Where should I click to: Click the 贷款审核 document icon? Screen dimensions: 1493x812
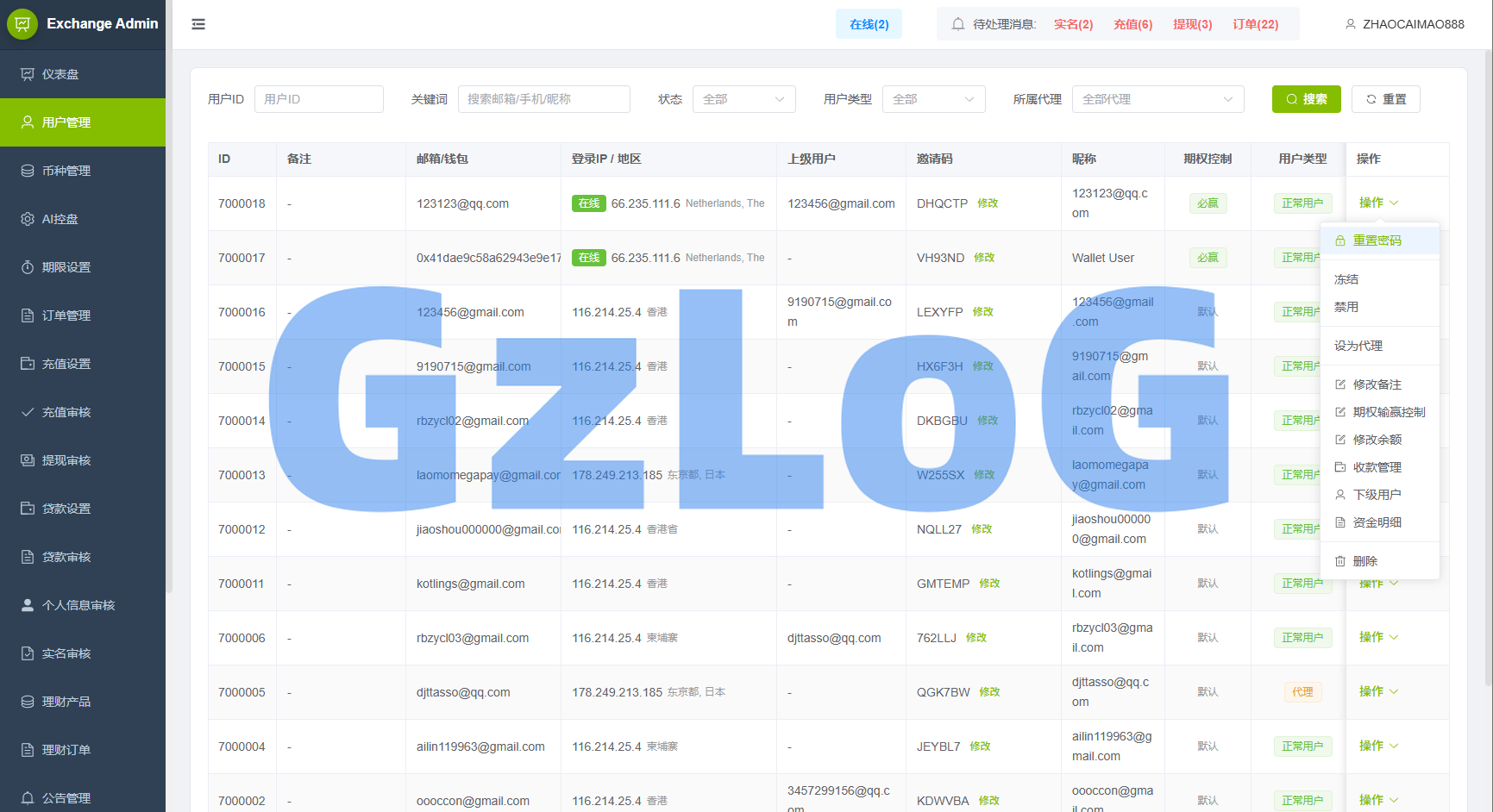pyautogui.click(x=28, y=557)
